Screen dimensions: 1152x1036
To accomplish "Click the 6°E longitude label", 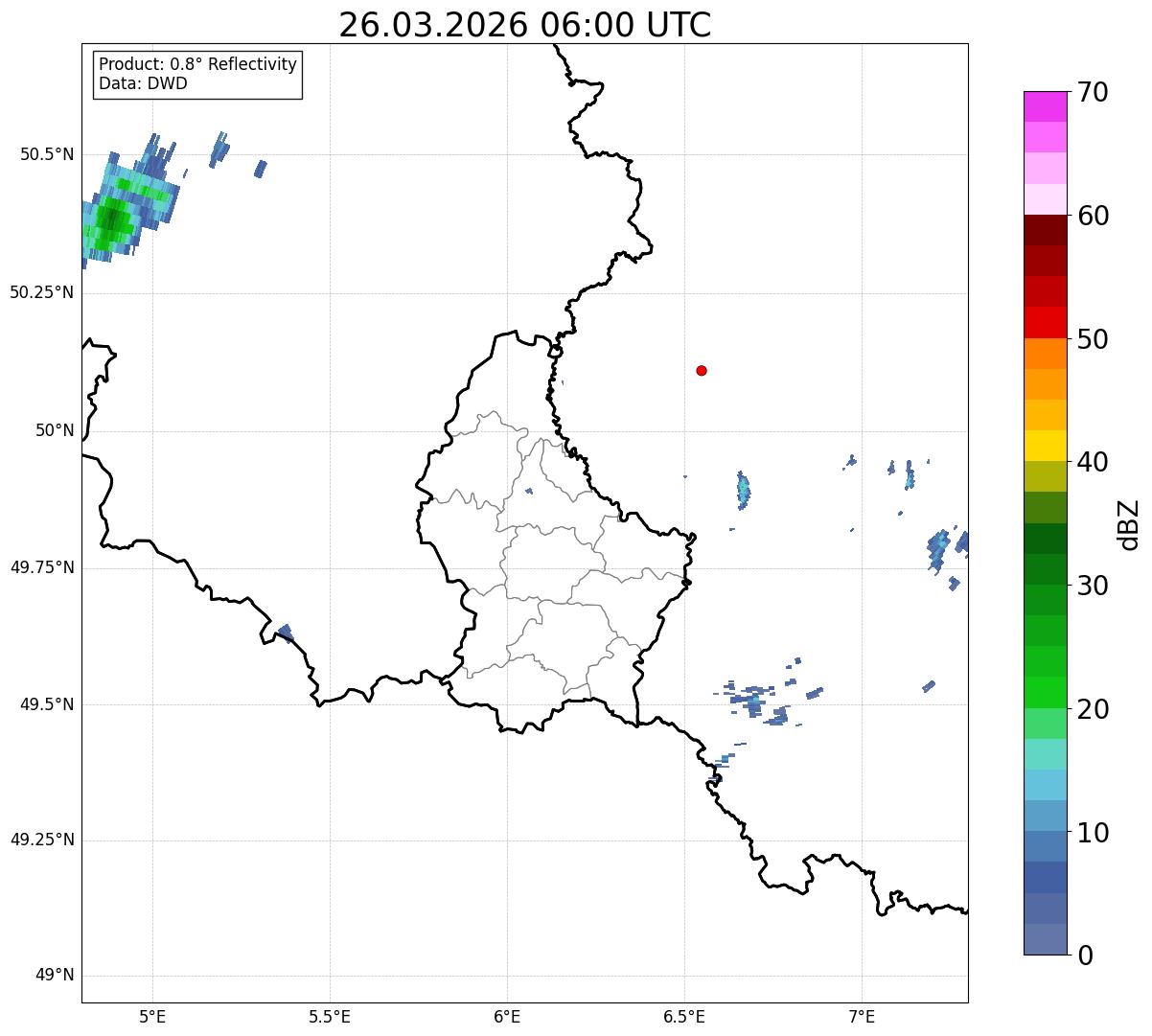I will tap(507, 1016).
